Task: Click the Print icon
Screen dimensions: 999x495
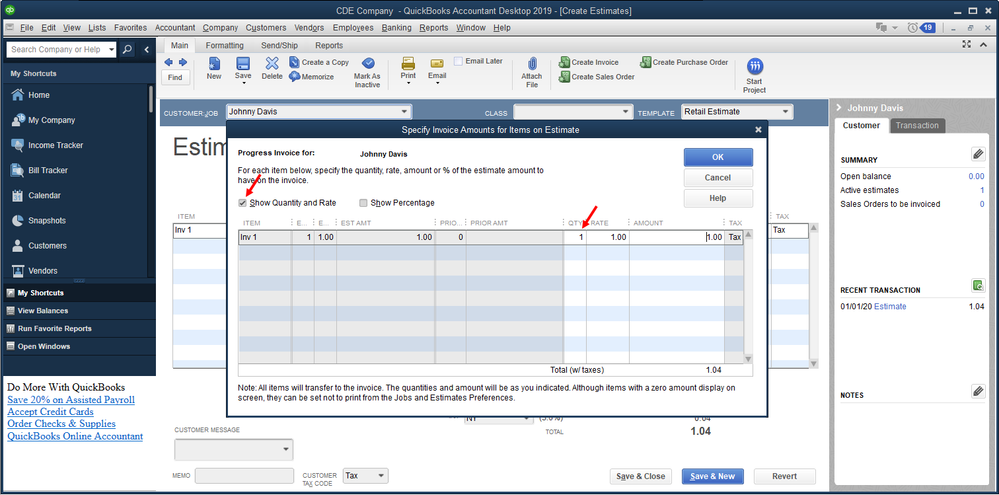Action: (x=408, y=63)
